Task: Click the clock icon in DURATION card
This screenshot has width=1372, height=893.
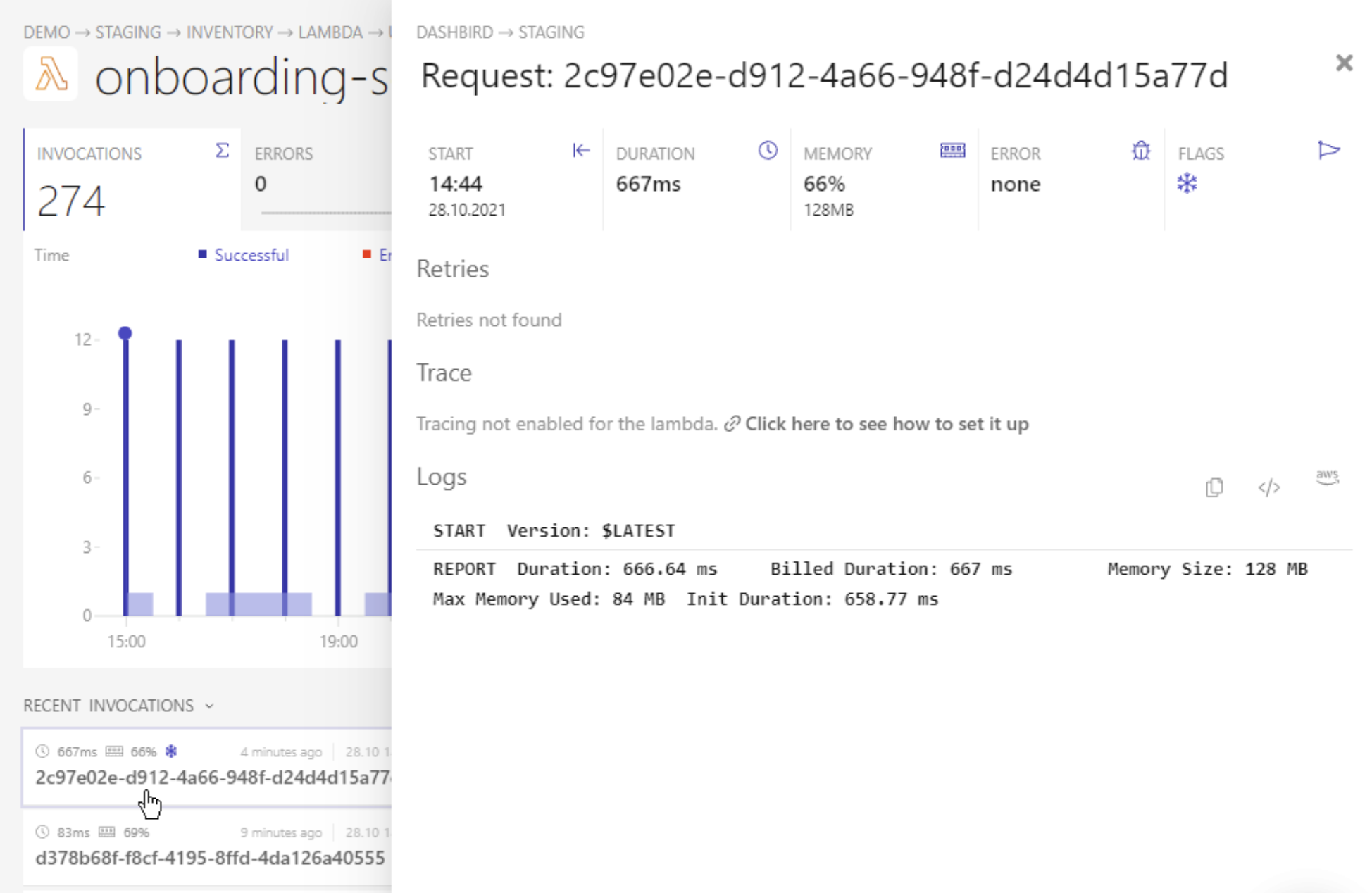Action: coord(768,150)
